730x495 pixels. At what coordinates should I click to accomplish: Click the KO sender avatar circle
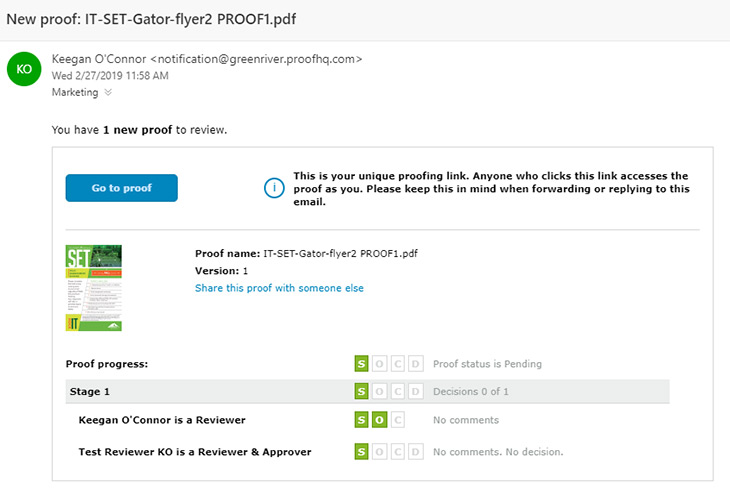pyautogui.click(x=24, y=69)
